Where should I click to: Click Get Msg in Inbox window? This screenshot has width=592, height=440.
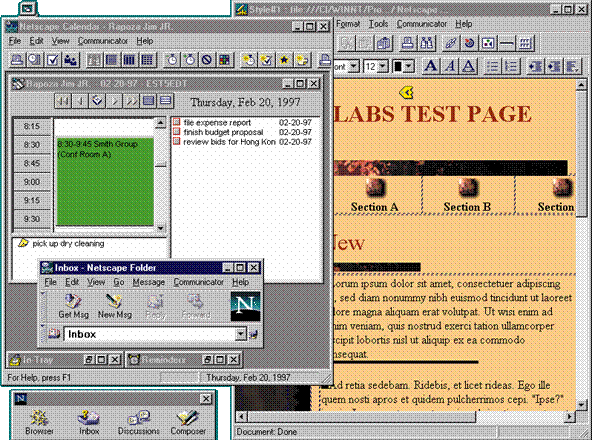[73, 307]
